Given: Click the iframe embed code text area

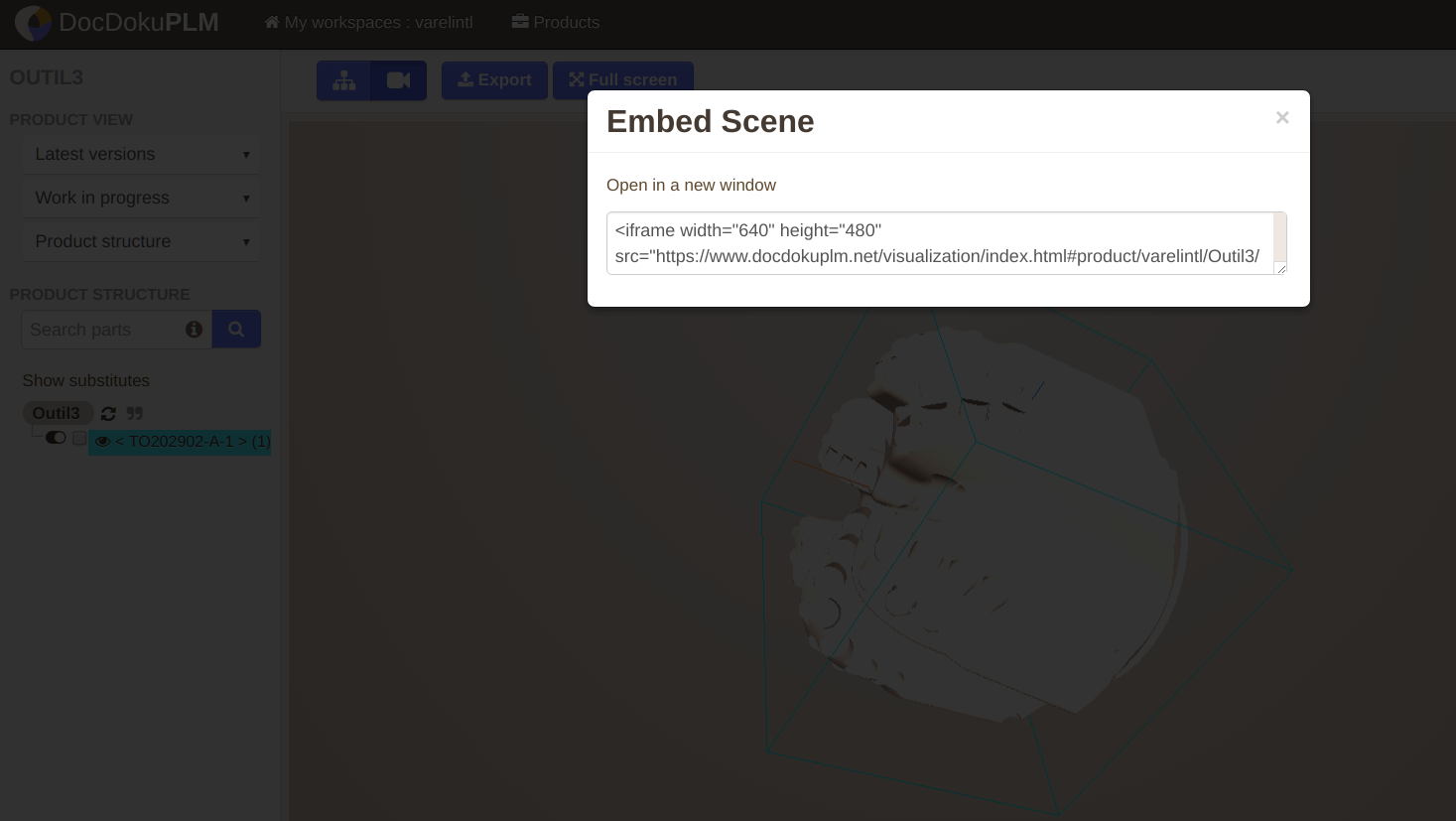Looking at the screenshot, I should point(938,243).
